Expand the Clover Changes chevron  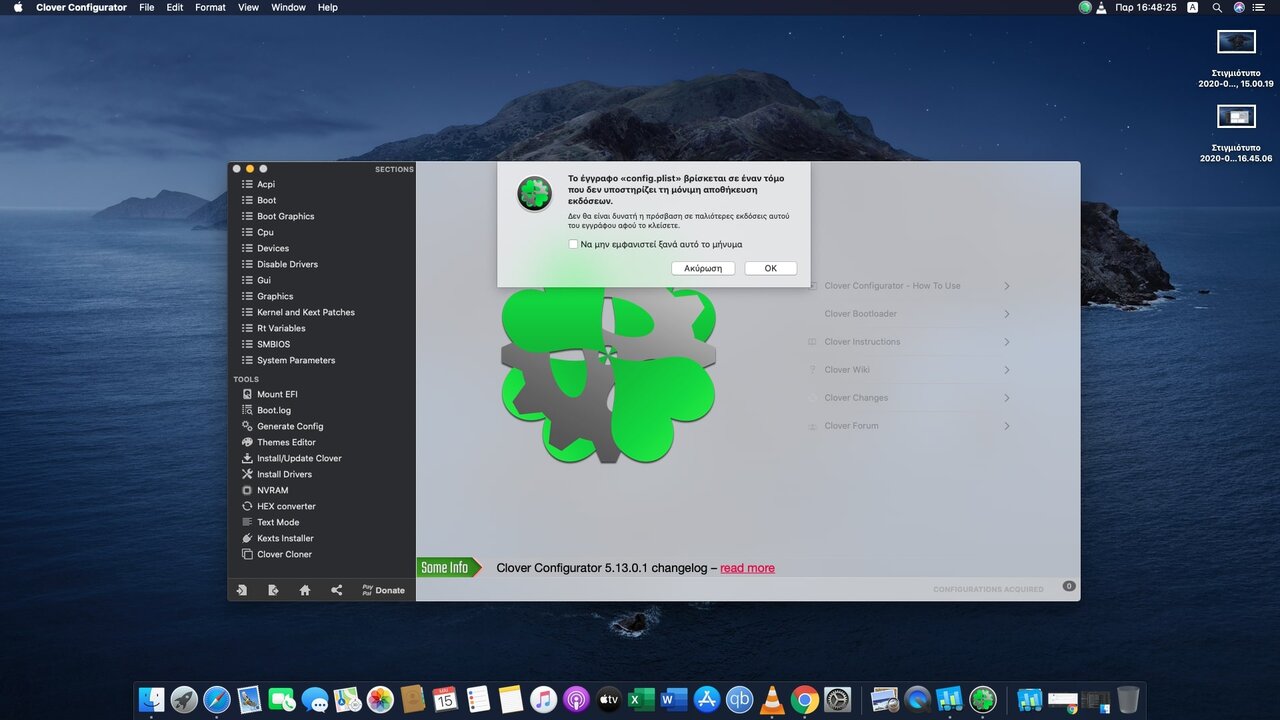[1007, 398]
